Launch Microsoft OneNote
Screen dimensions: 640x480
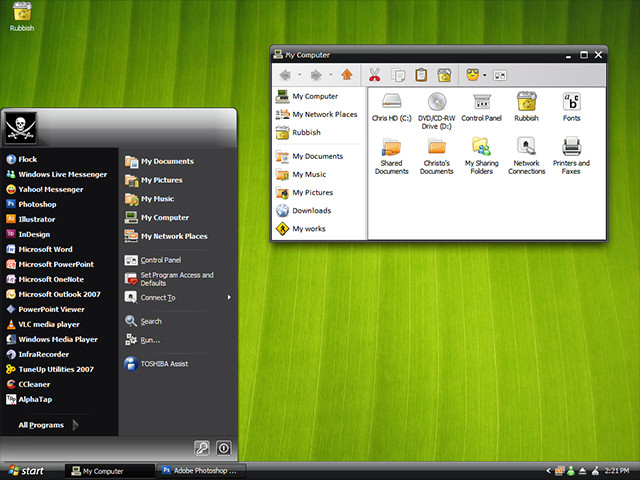coord(45,279)
